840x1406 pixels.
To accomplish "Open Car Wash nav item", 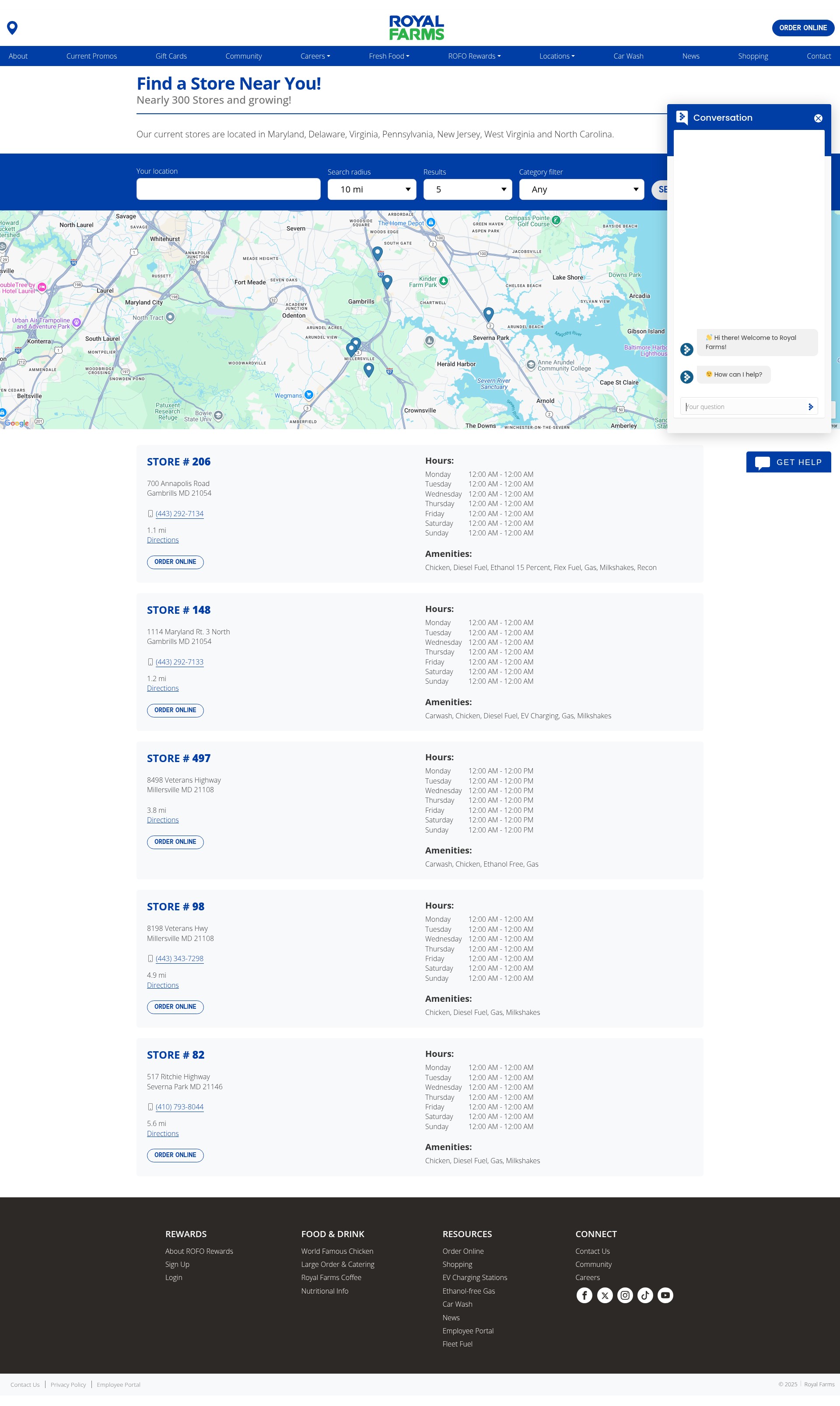I will coord(628,56).
